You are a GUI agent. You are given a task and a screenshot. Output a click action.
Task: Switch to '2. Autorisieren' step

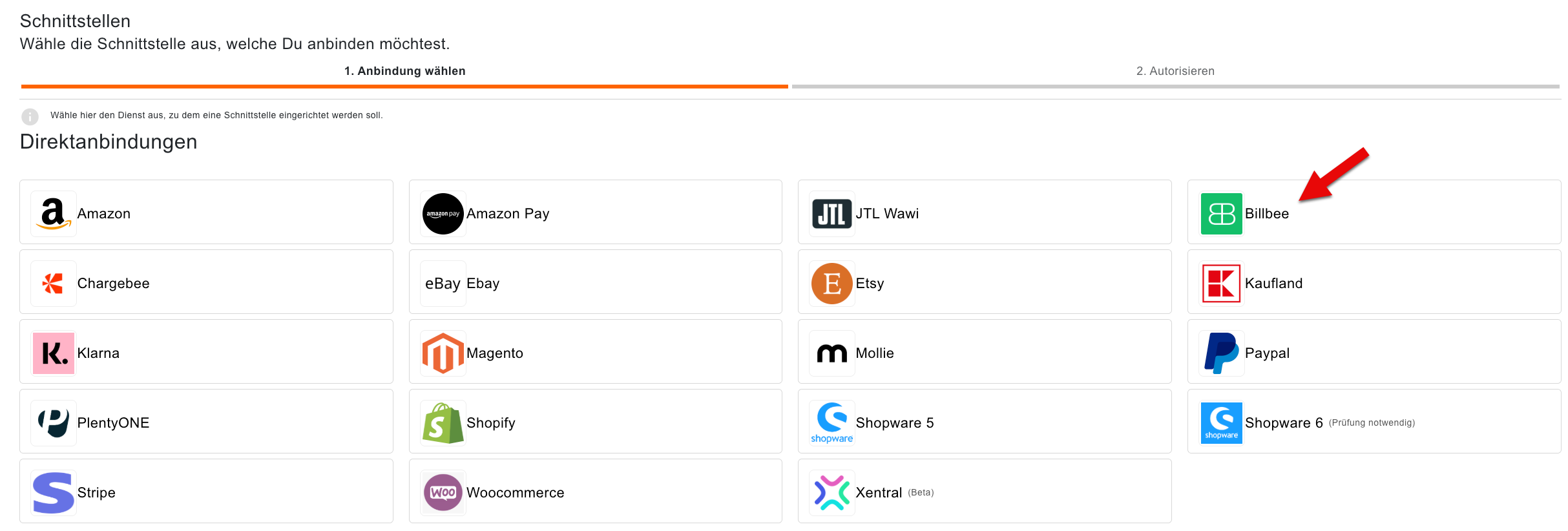pos(1175,71)
